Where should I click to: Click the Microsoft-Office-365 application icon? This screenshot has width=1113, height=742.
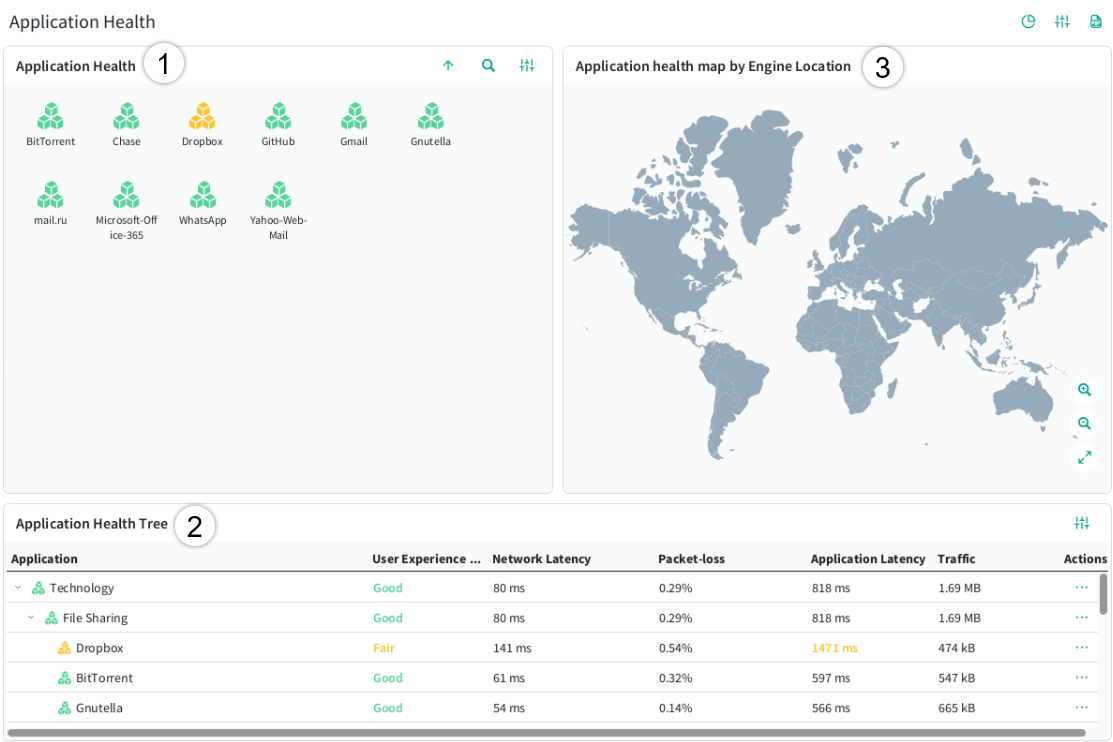pyautogui.click(x=126, y=195)
